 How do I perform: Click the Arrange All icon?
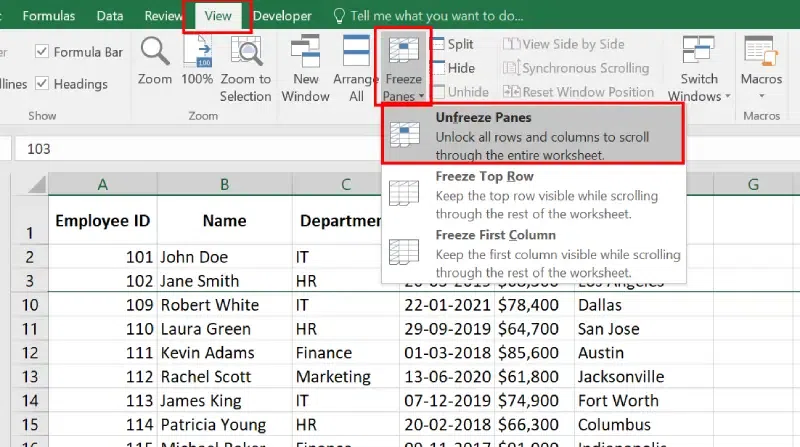(356, 52)
